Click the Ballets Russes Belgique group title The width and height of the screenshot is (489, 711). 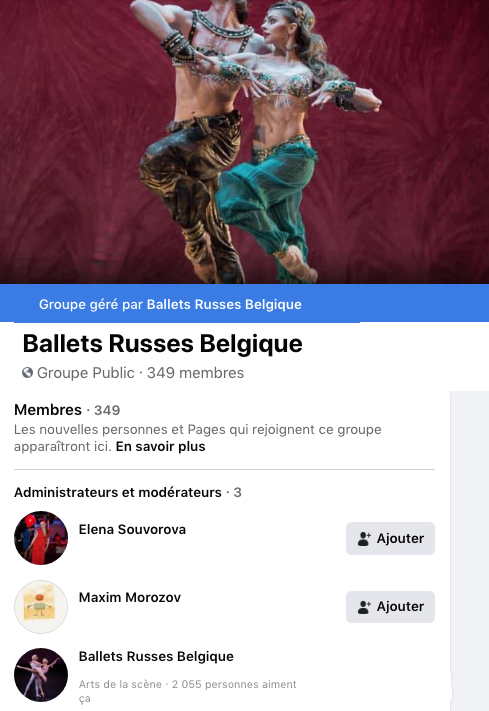point(162,344)
